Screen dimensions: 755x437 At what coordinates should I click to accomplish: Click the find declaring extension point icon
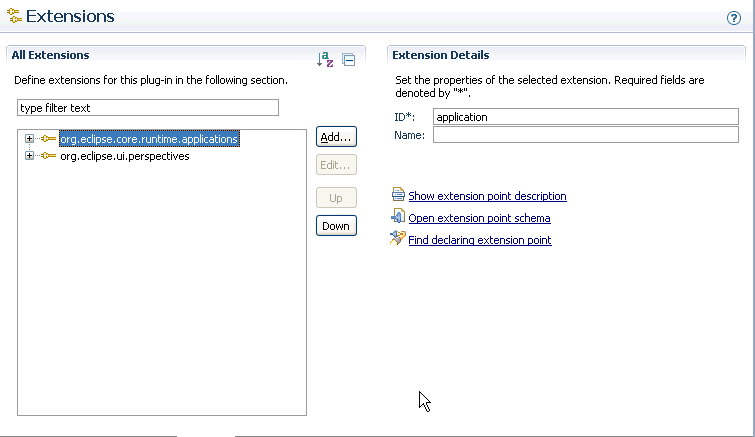397,238
